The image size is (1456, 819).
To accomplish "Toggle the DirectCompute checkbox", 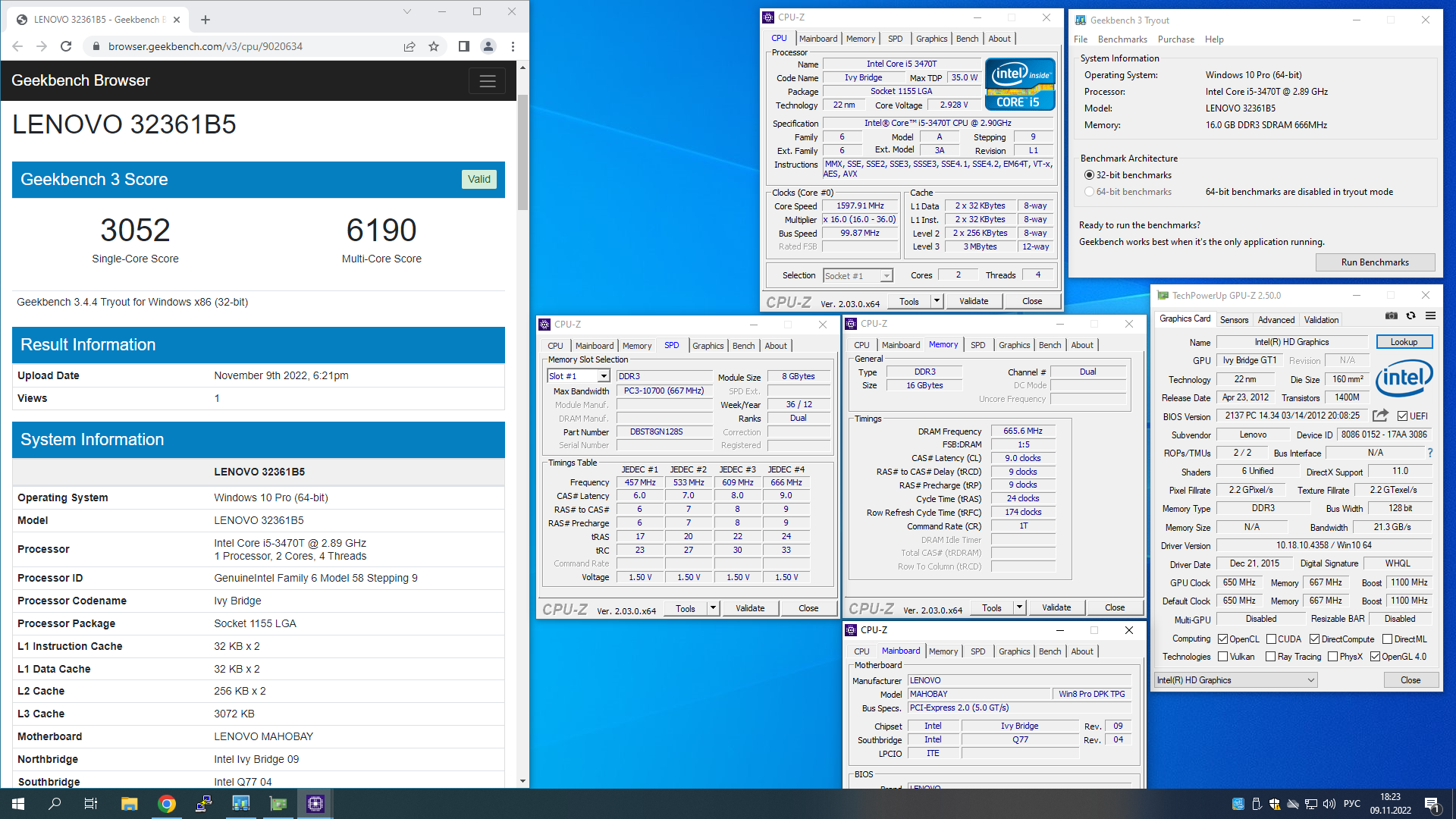I will [x=1314, y=639].
